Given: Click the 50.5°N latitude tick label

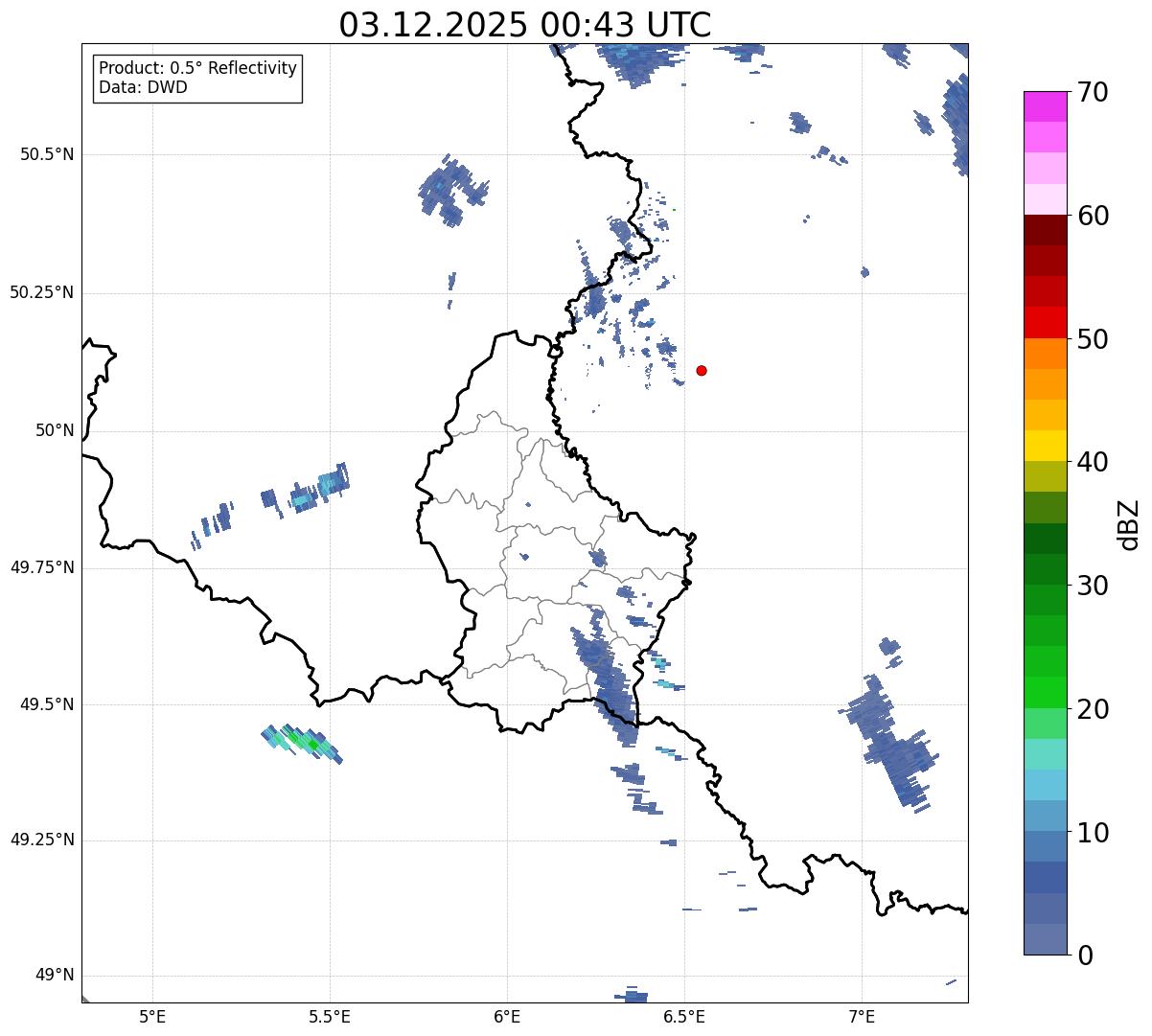Looking at the screenshot, I should [47, 154].
